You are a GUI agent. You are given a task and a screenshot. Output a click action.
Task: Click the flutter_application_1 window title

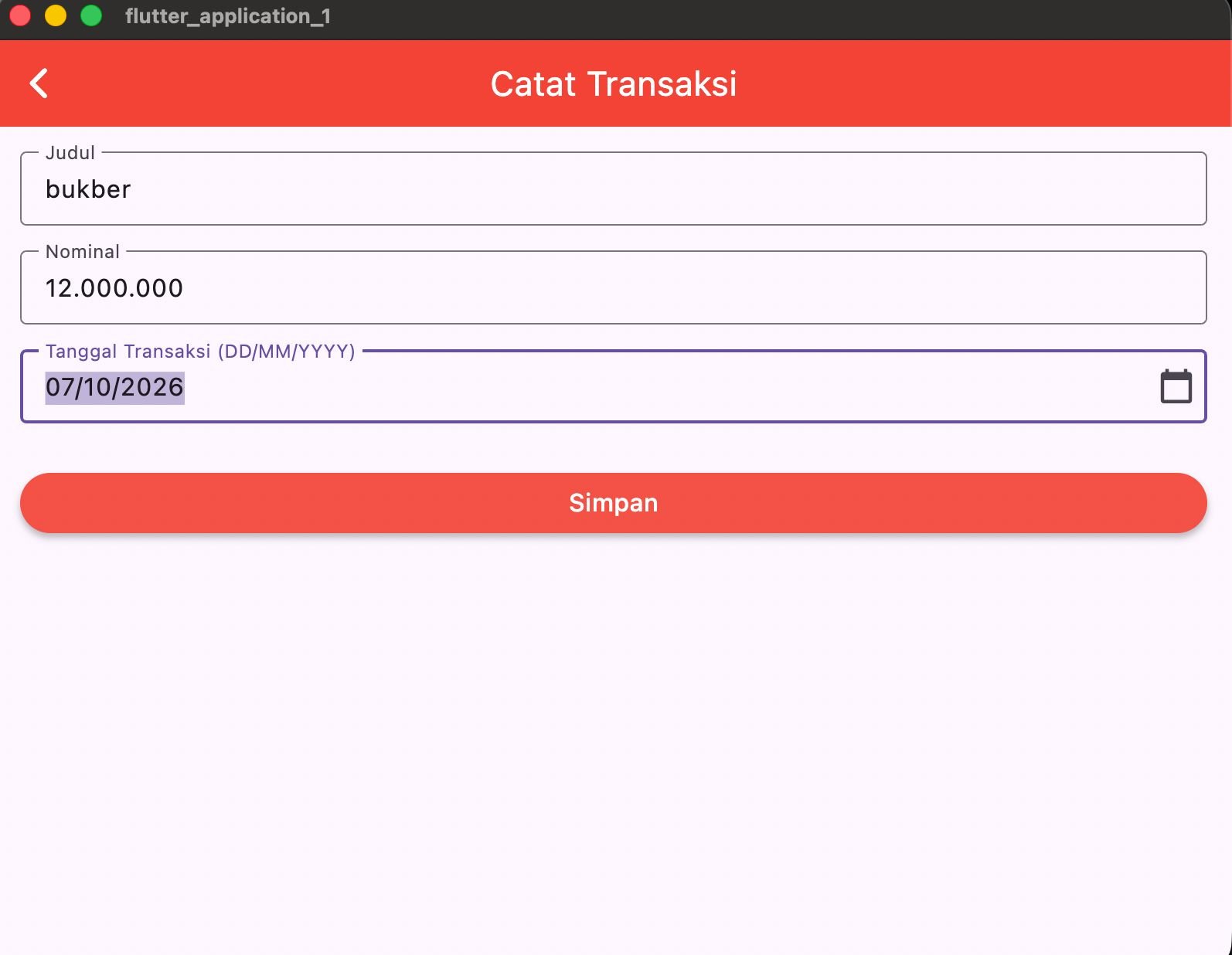[228, 16]
